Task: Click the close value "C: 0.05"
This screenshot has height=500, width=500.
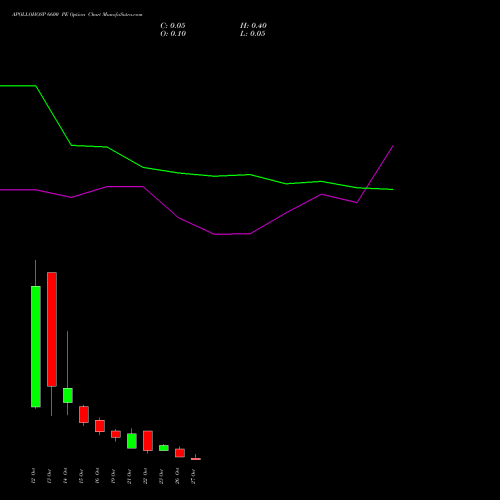Action: (173, 26)
